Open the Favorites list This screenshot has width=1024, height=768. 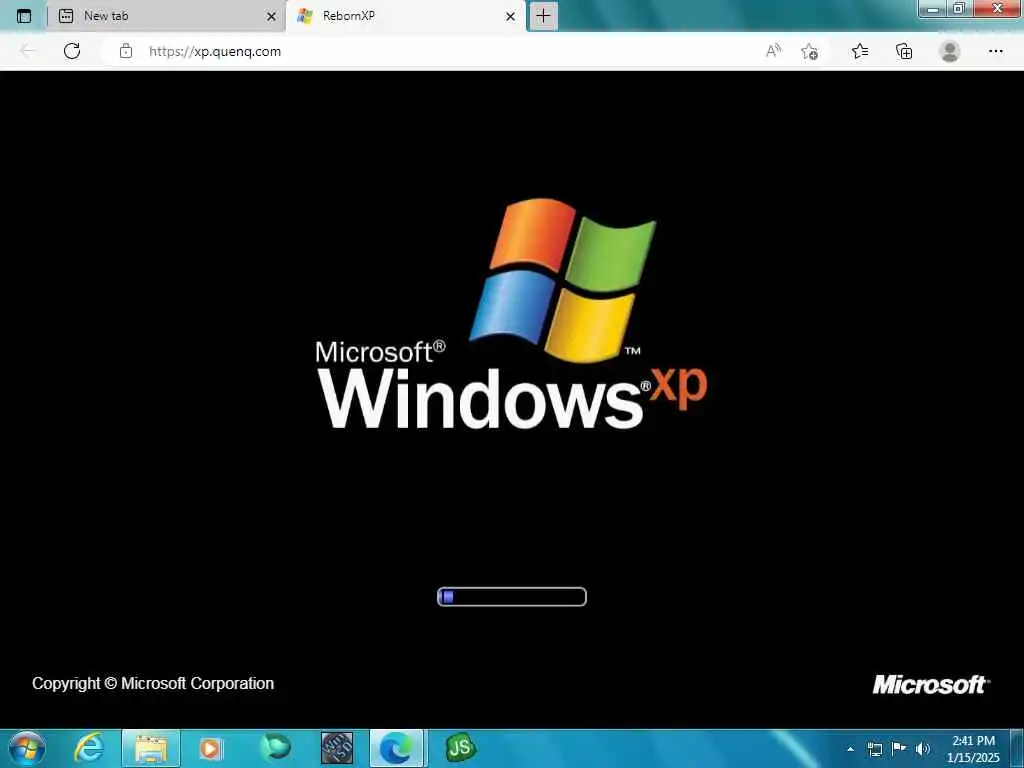[x=860, y=52]
